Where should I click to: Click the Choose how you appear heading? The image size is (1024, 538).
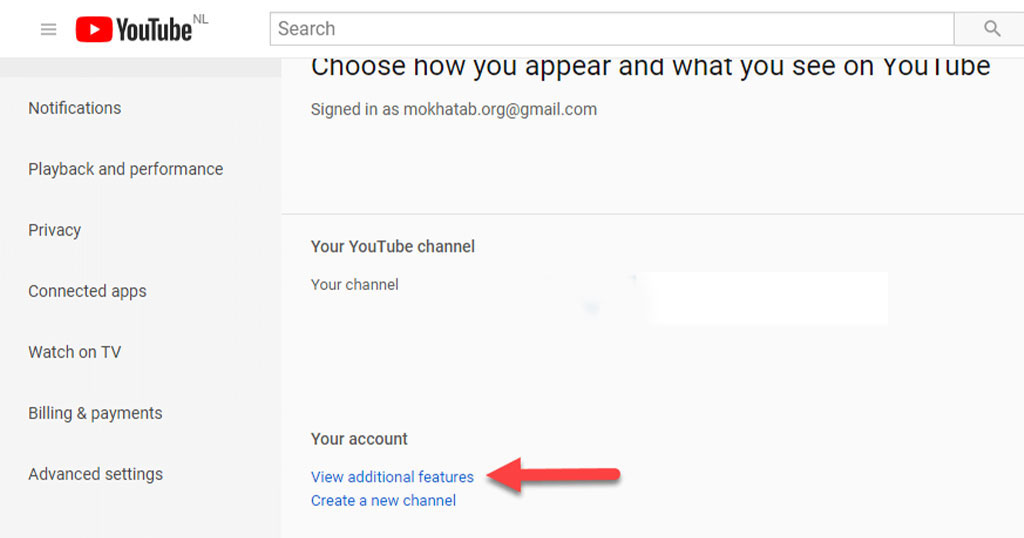tap(650, 67)
